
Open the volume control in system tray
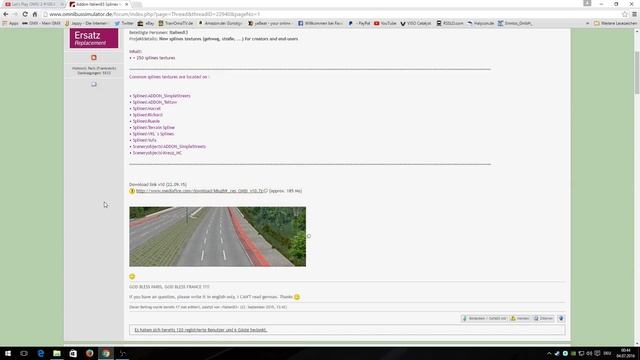point(589,353)
